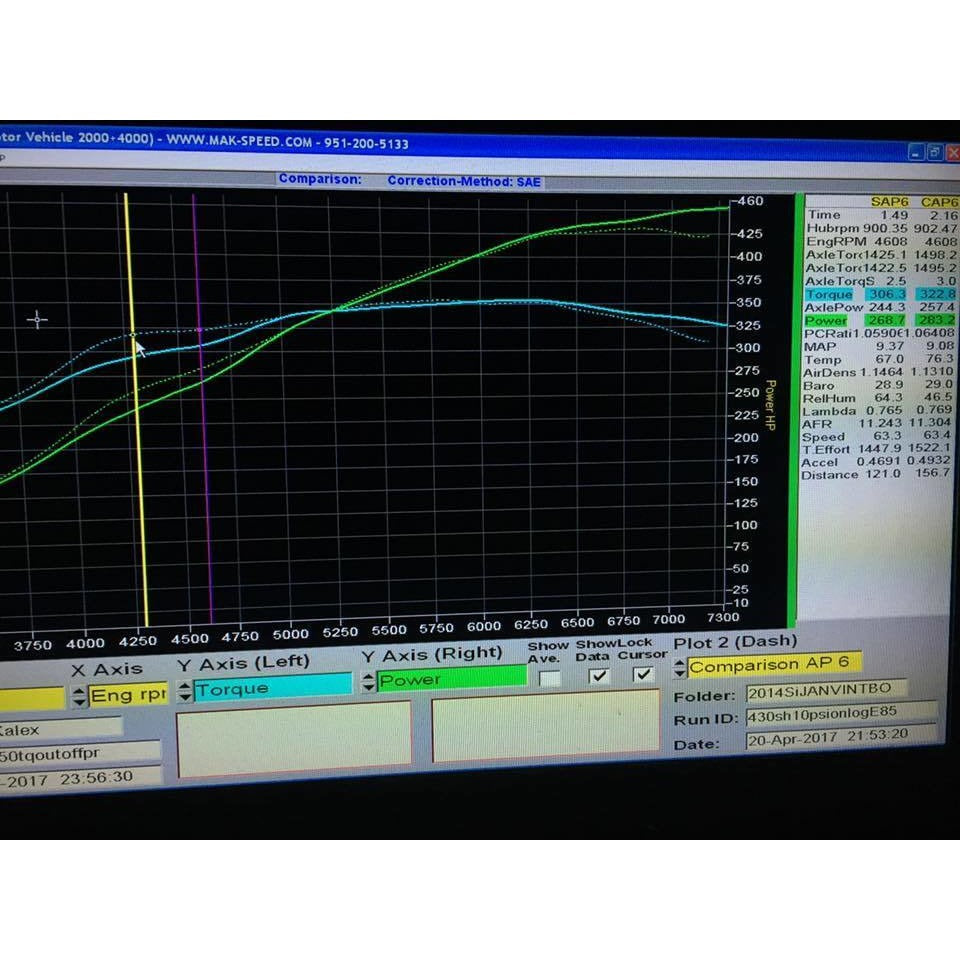
Task: Click the CAP6 column header
Action: (x=939, y=203)
